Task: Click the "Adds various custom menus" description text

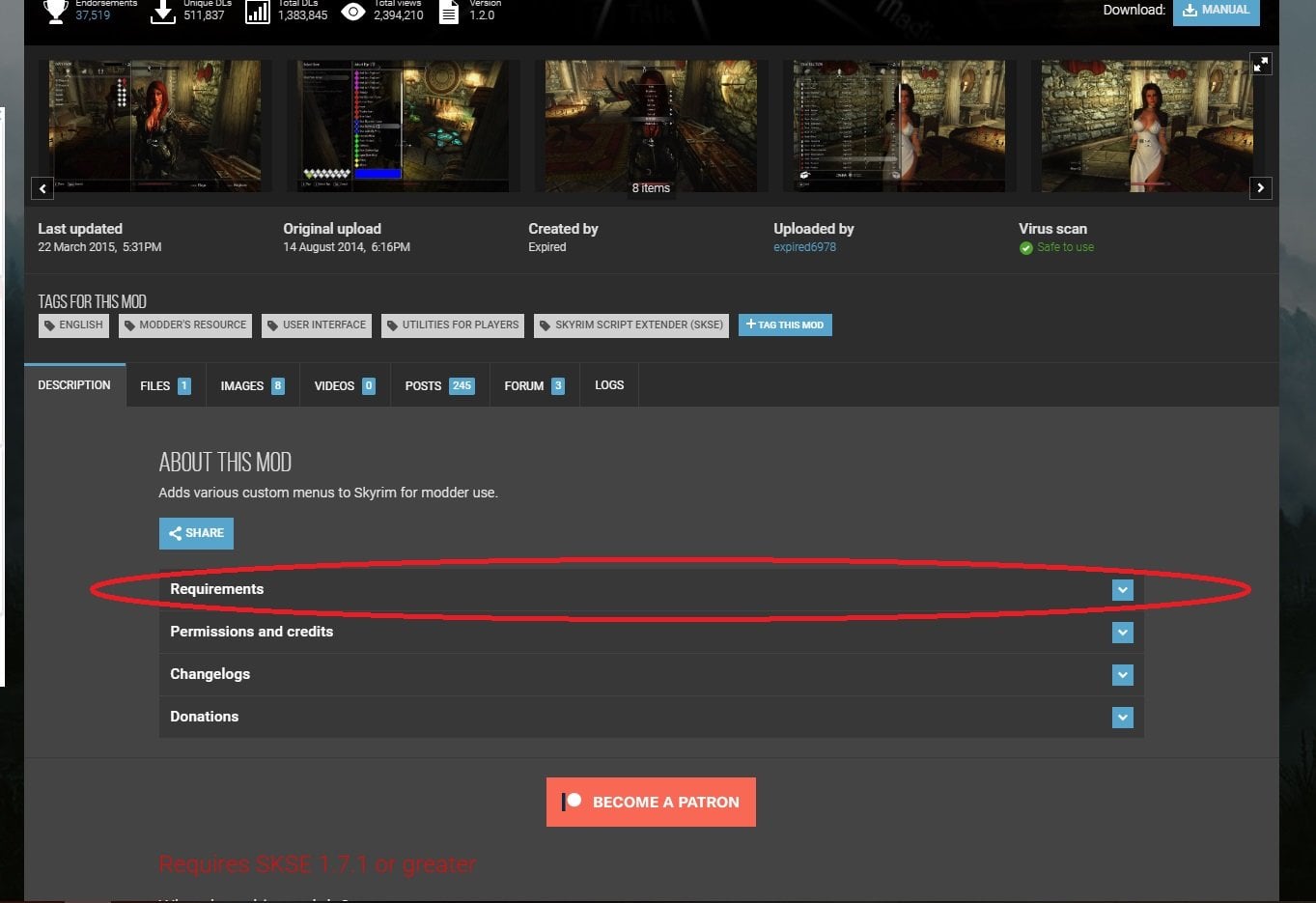Action: tap(328, 493)
